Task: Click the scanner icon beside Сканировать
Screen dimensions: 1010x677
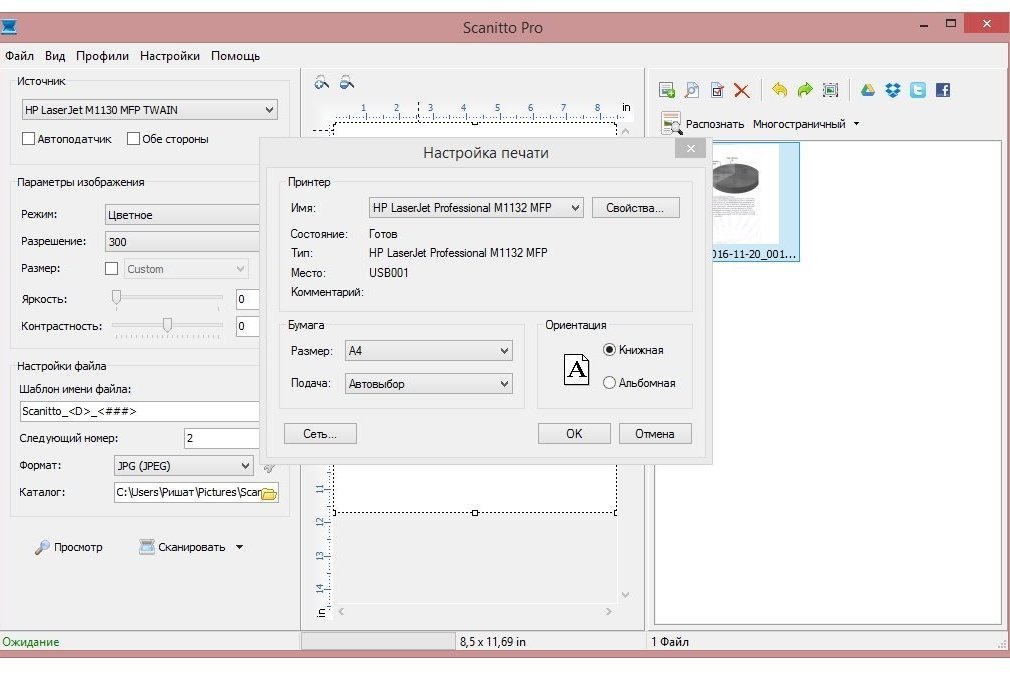Action: [147, 547]
